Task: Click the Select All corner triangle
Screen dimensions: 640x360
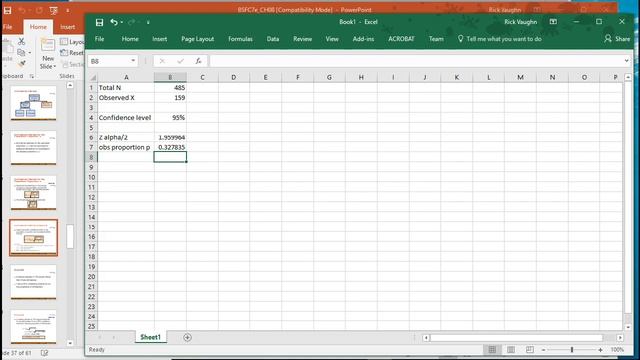Action: click(92, 77)
